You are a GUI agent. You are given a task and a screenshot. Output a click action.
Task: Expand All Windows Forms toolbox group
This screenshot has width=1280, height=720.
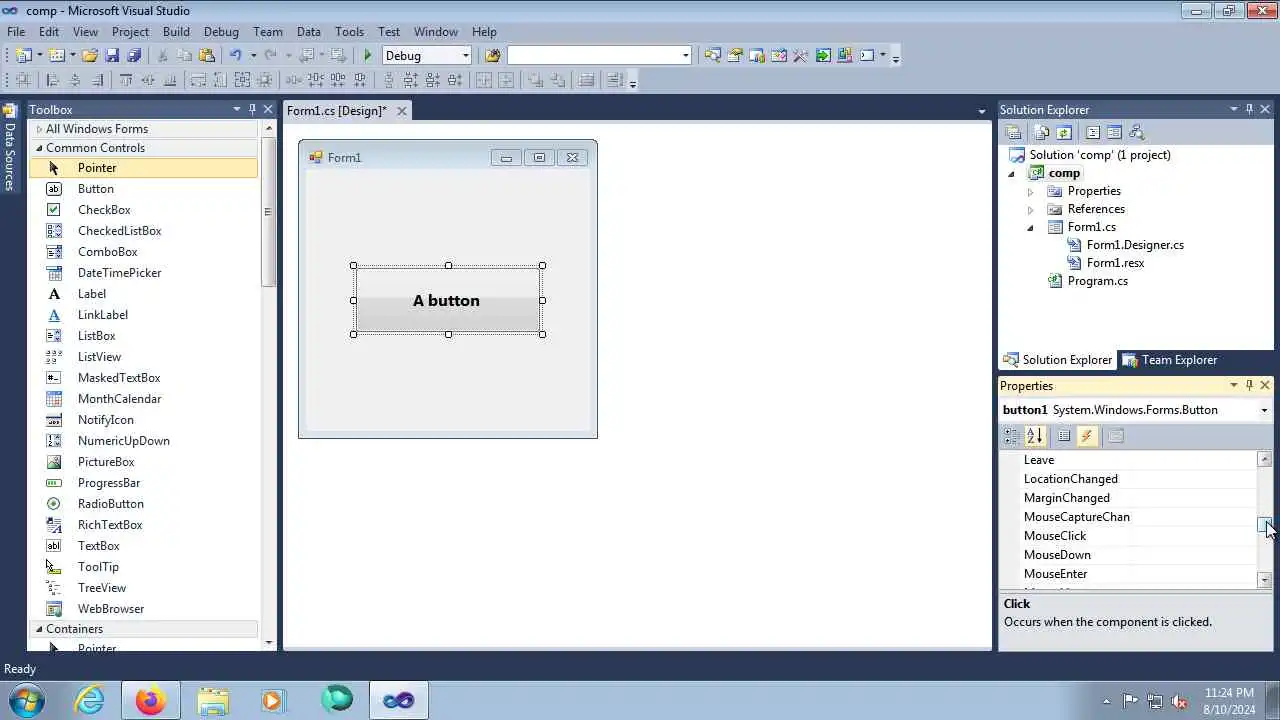(39, 129)
